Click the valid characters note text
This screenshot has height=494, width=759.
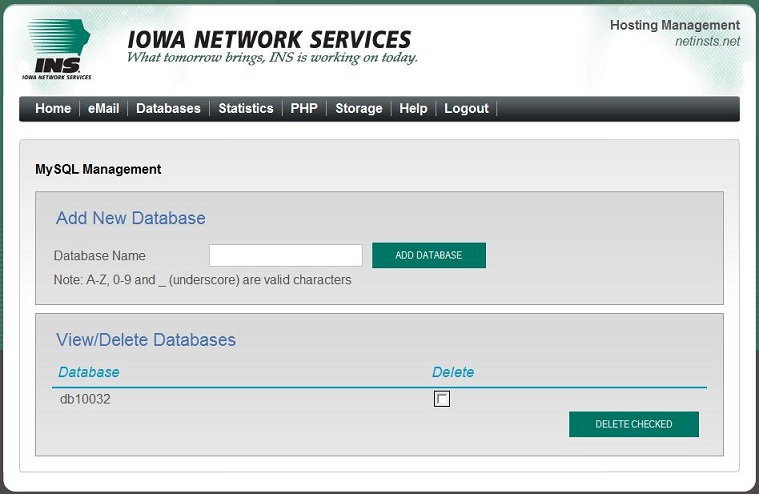pos(202,280)
